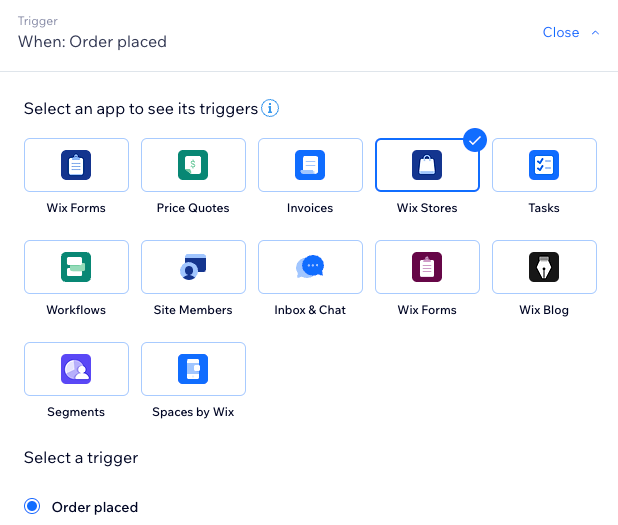Select the first Wix Forms clipboard app card
This screenshot has height=525, width=618.
click(76, 165)
